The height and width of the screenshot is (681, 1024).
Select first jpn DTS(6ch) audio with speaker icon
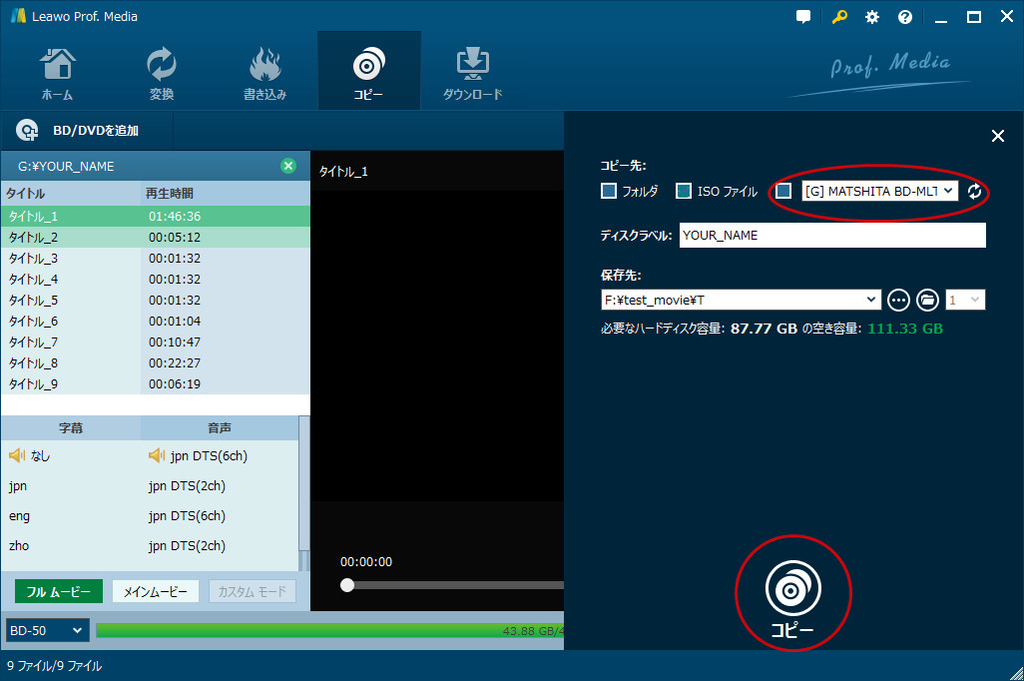pyautogui.click(x=198, y=456)
